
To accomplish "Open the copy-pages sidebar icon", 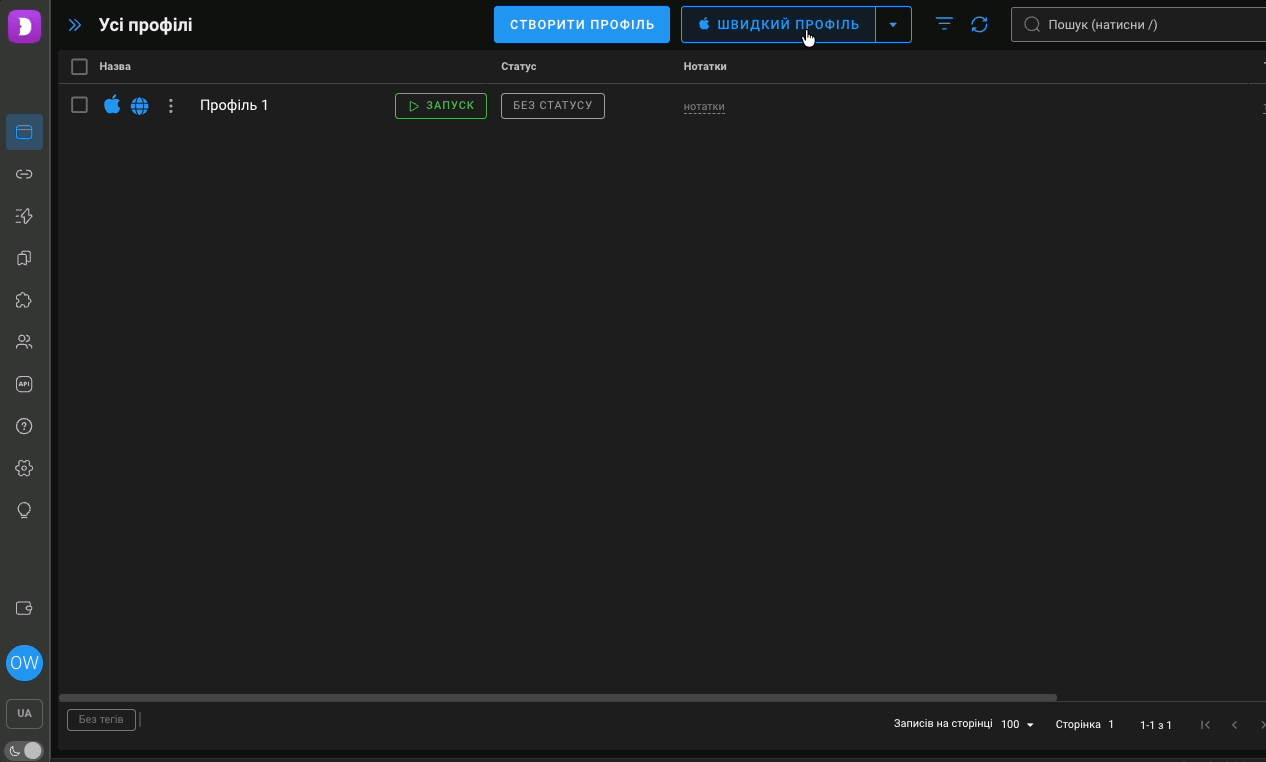I will click(24, 258).
